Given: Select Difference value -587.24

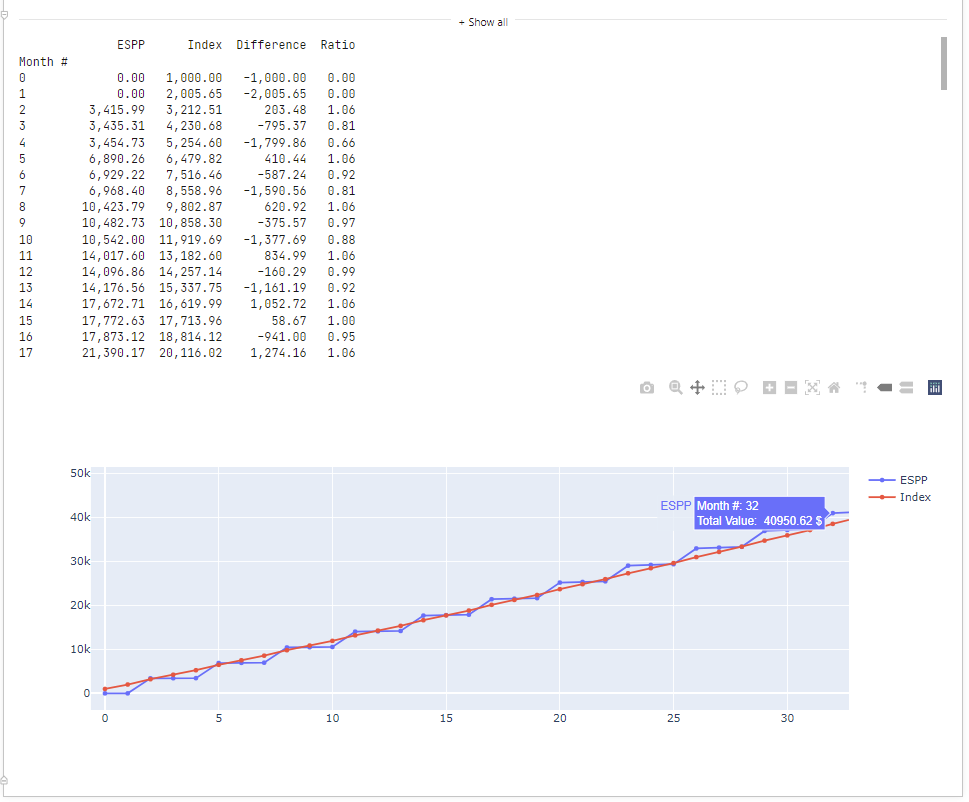Looking at the screenshot, I should coord(282,175).
